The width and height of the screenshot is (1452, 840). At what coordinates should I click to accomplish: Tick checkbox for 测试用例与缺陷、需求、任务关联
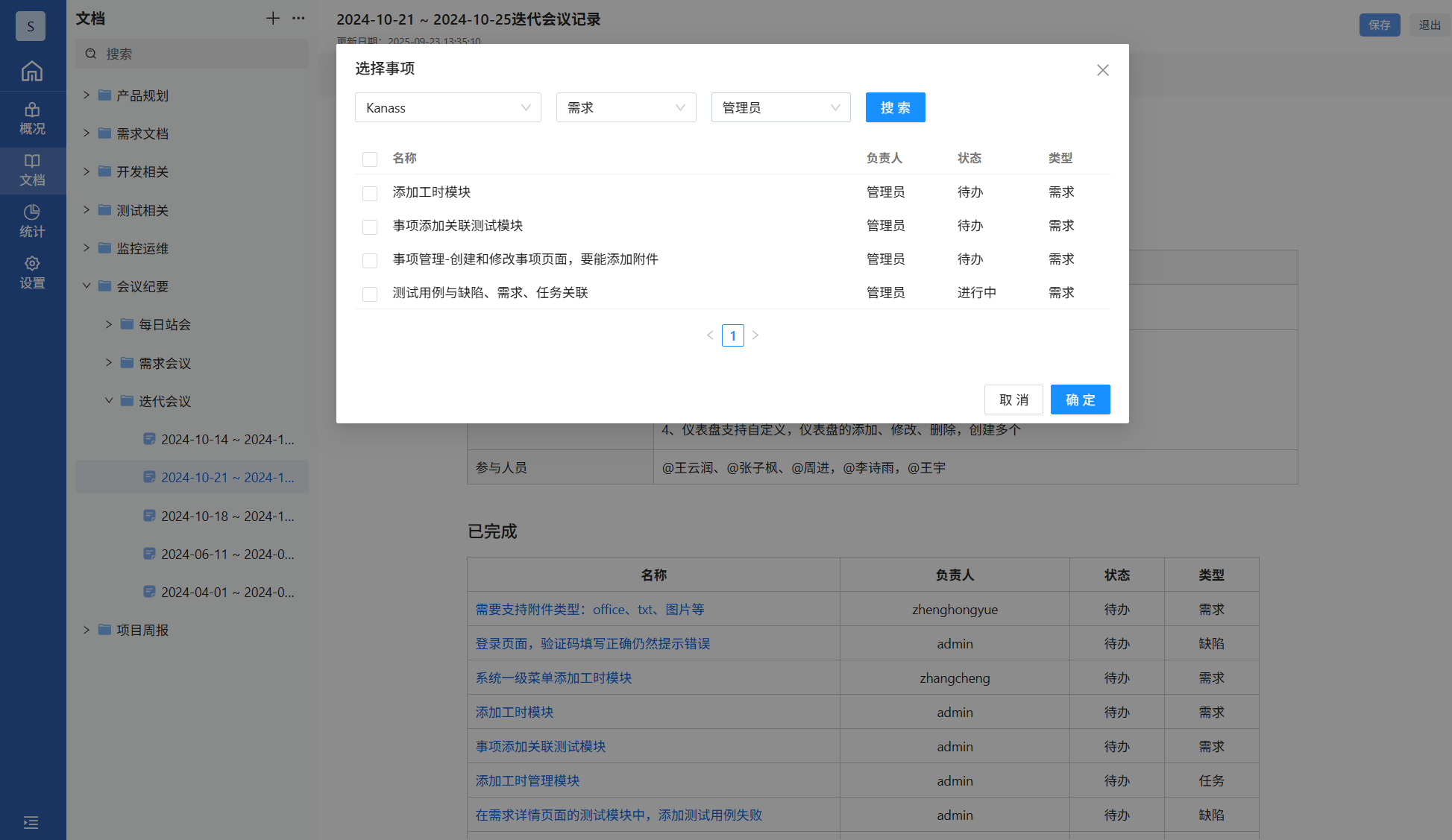coord(370,294)
